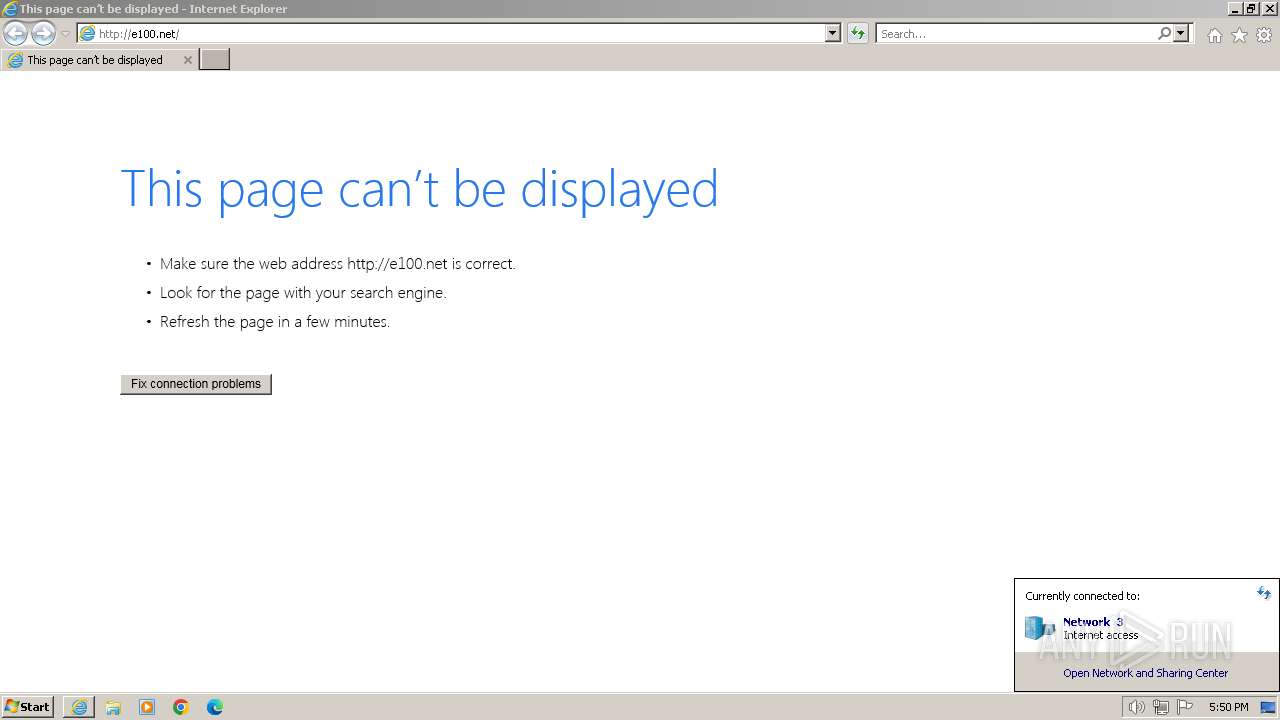The width and height of the screenshot is (1280, 720).
Task: Click the 'This page can't be displayed' heading
Action: (419, 189)
